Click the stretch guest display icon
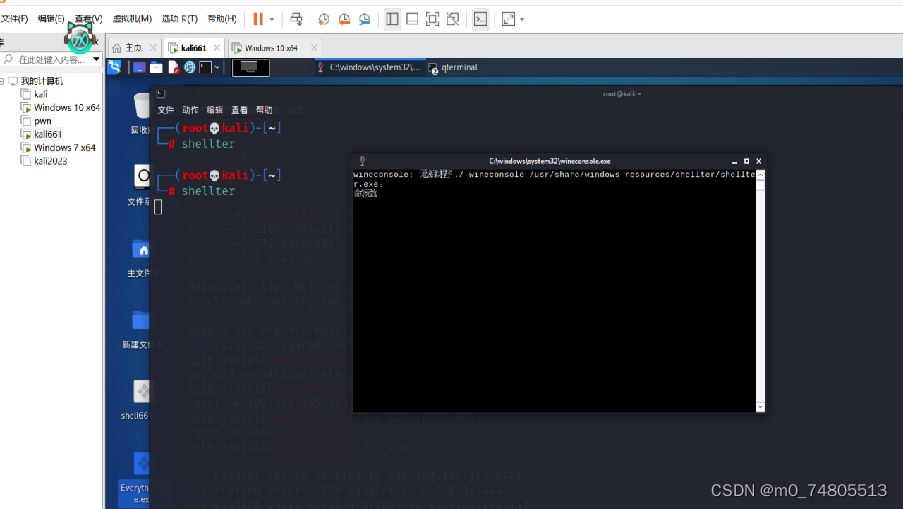This screenshot has height=509, width=903. (x=509, y=19)
